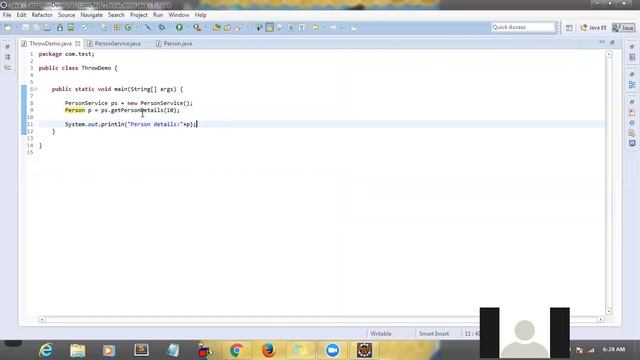Open the Outline view from right trim
The image size is (640, 360).
click(632, 84)
